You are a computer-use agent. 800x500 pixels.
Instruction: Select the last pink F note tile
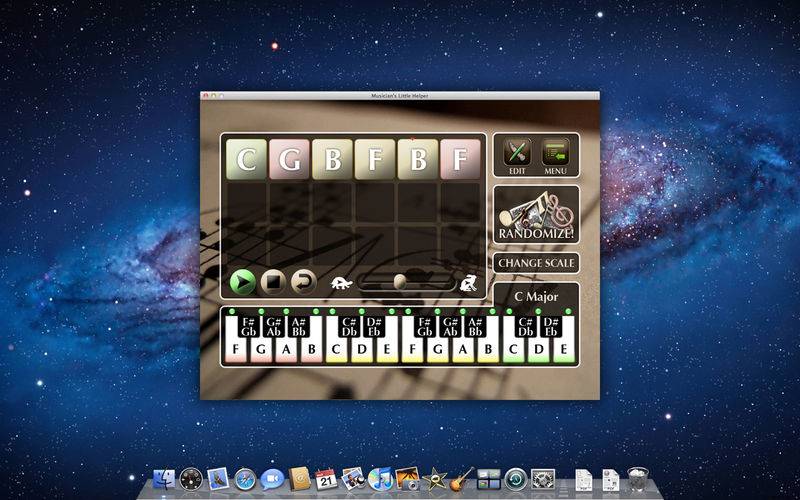coord(461,159)
